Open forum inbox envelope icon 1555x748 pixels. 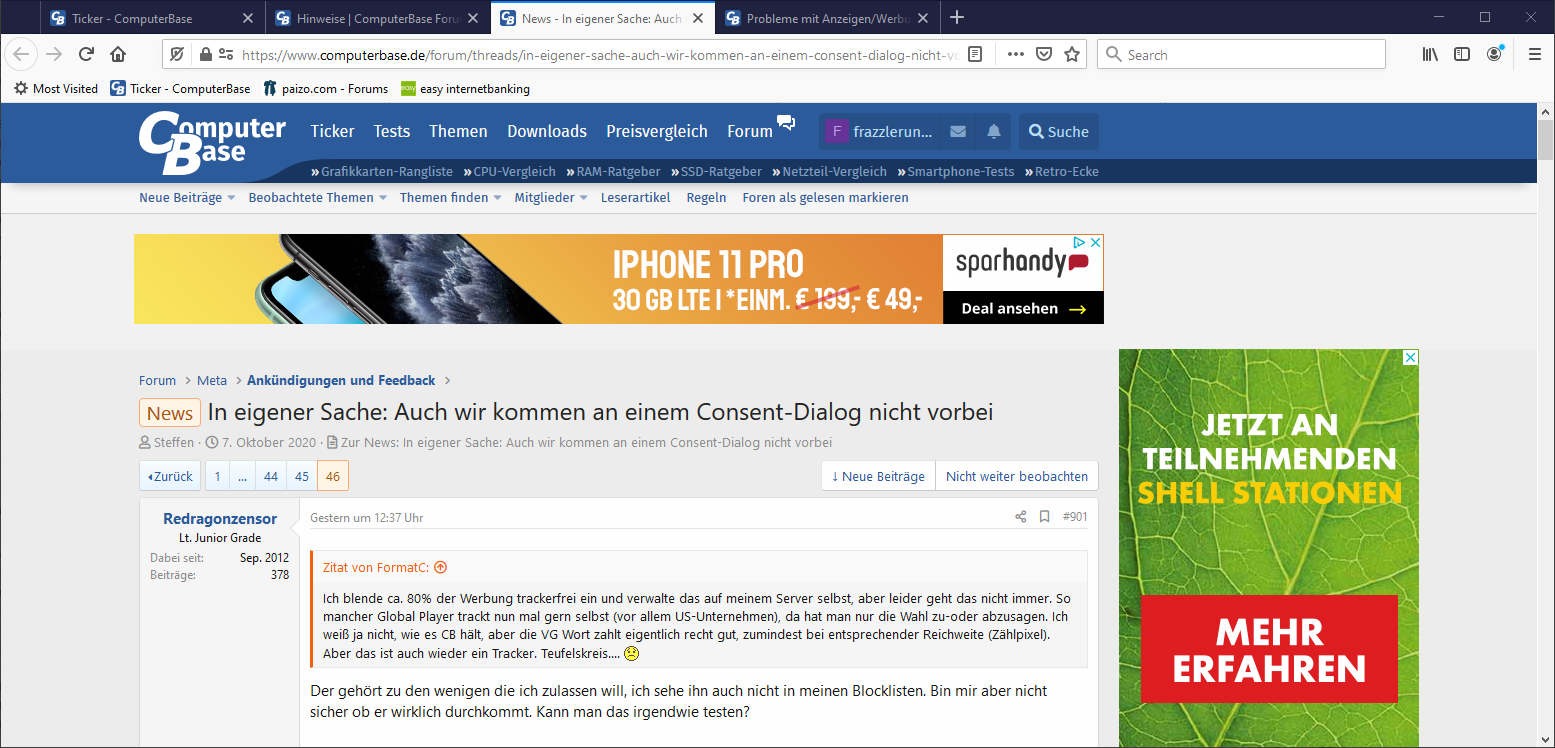[x=958, y=131]
